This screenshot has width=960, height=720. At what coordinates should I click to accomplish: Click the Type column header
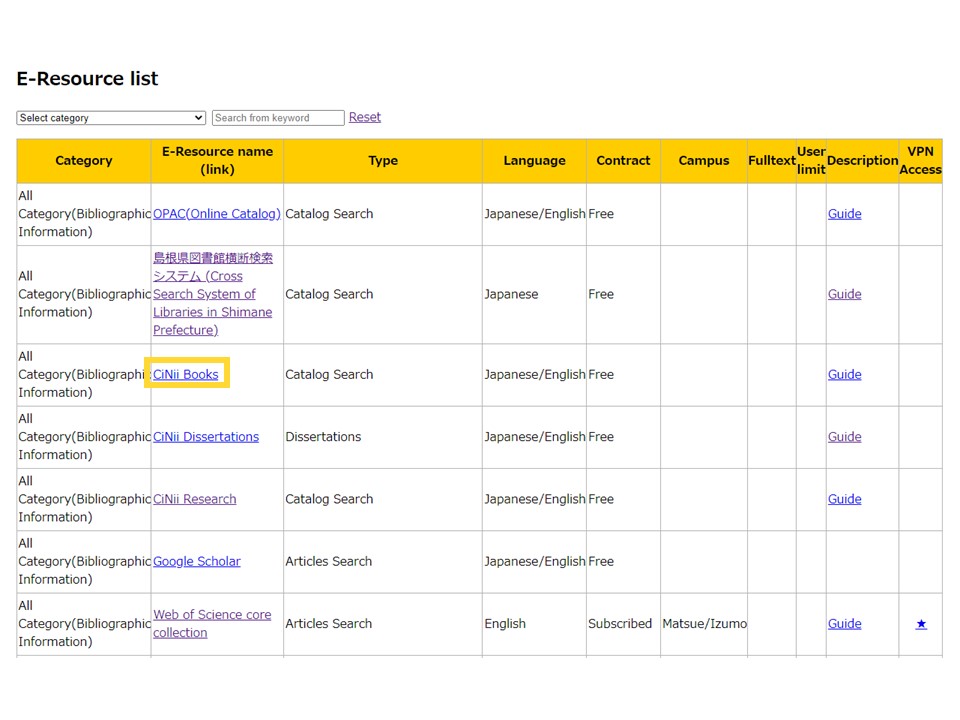coord(383,161)
